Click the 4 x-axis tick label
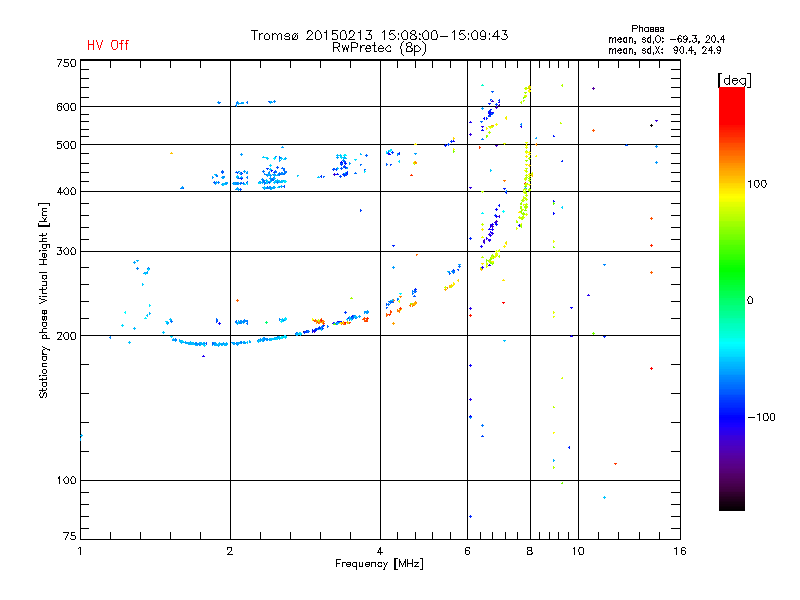The height and width of the screenshot is (600, 800). click(380, 551)
